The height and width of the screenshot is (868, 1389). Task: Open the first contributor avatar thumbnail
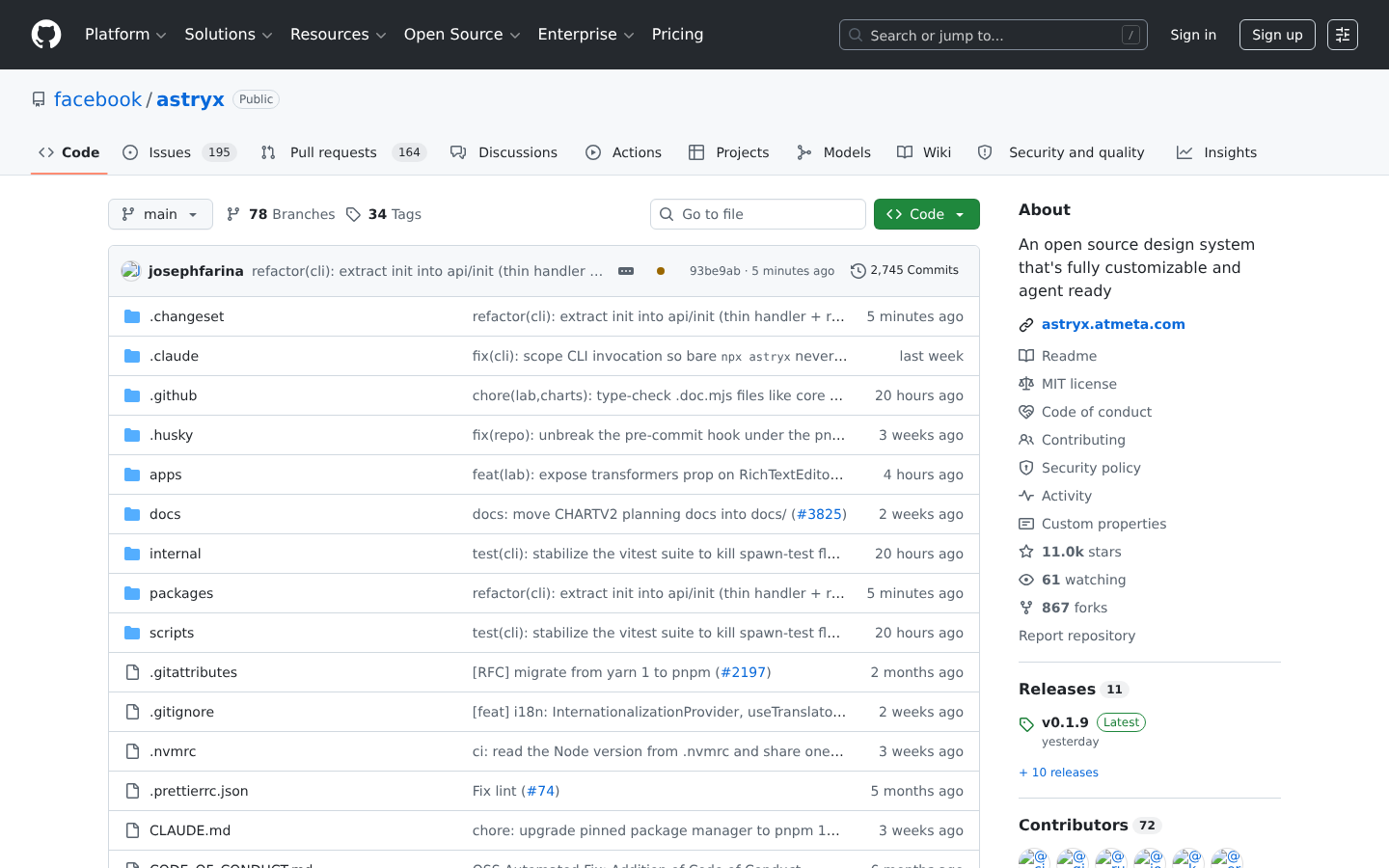pyautogui.click(x=1034, y=858)
